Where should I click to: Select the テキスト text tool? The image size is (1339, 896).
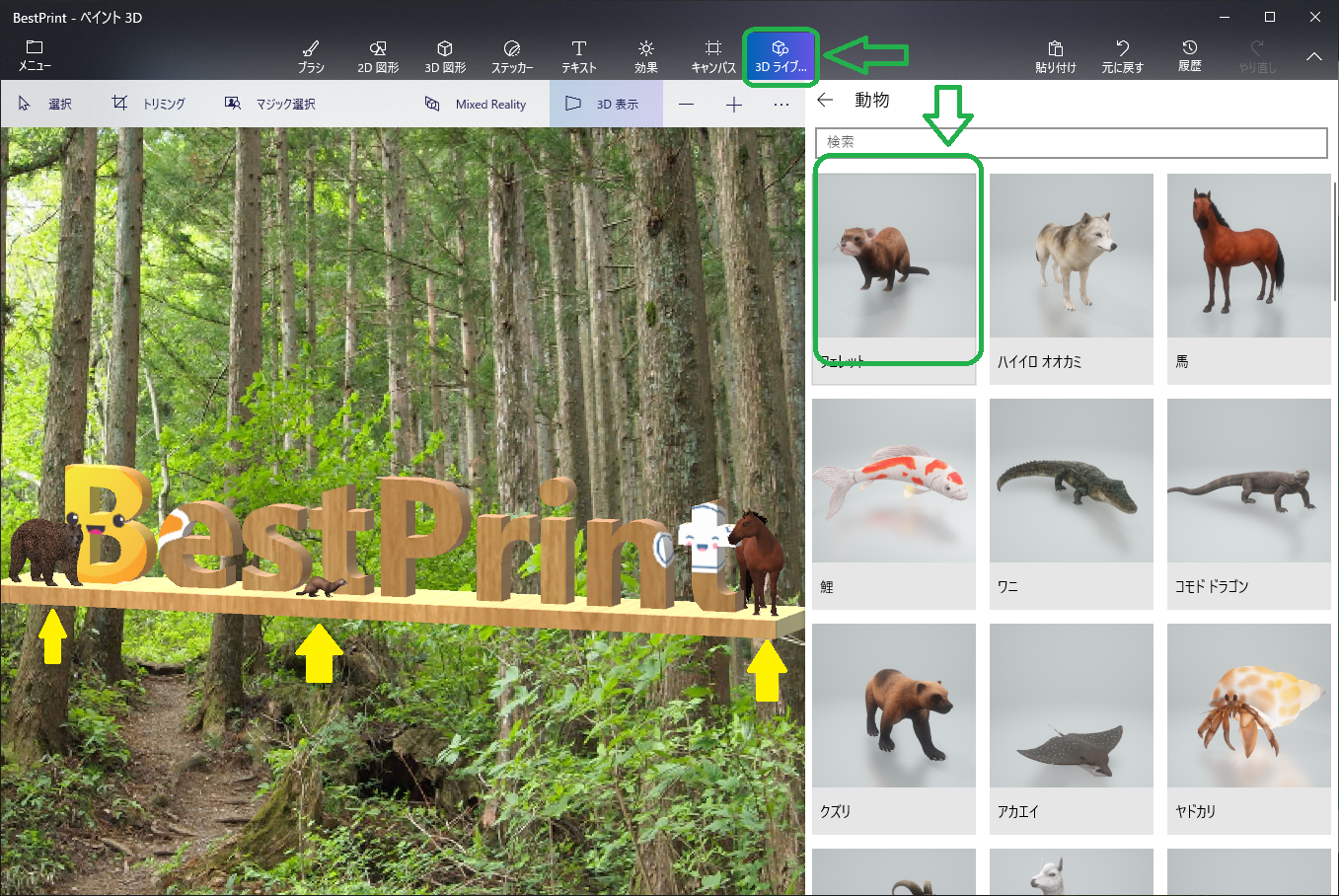579,56
